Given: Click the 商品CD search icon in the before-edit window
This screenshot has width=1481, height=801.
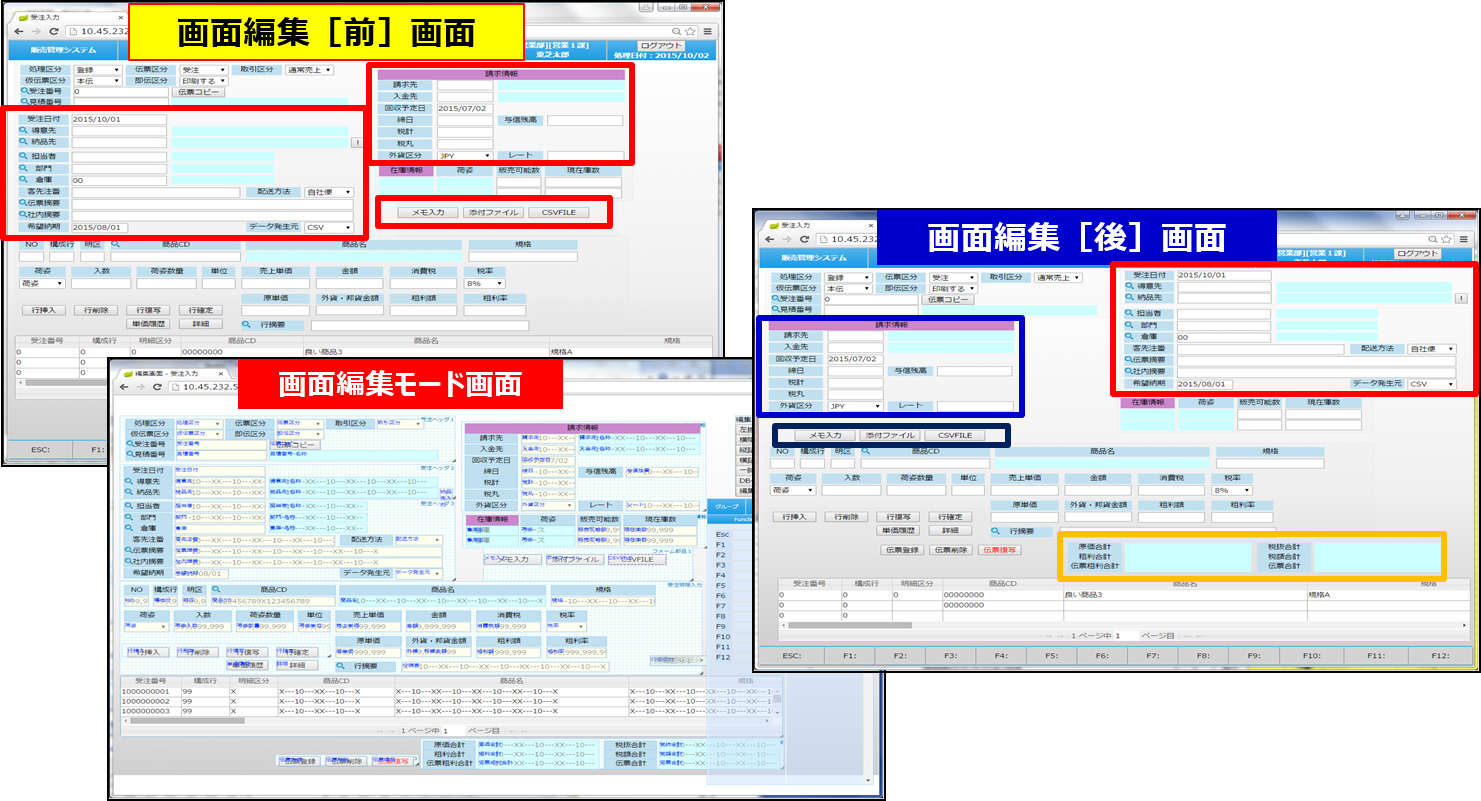Looking at the screenshot, I should click(117, 244).
